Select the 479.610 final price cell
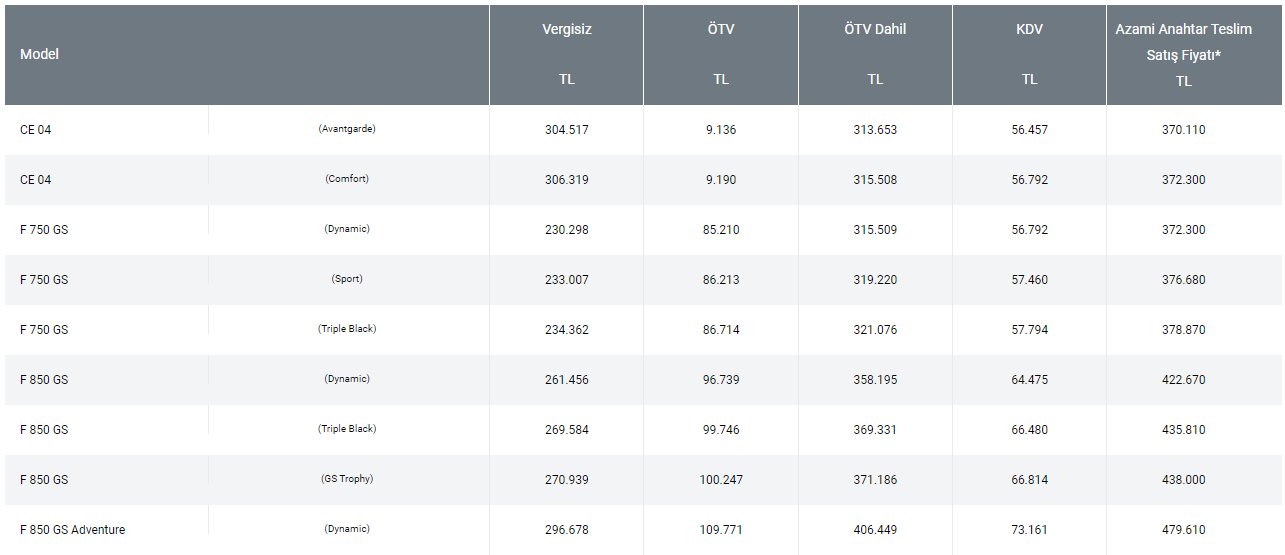 [x=1184, y=530]
